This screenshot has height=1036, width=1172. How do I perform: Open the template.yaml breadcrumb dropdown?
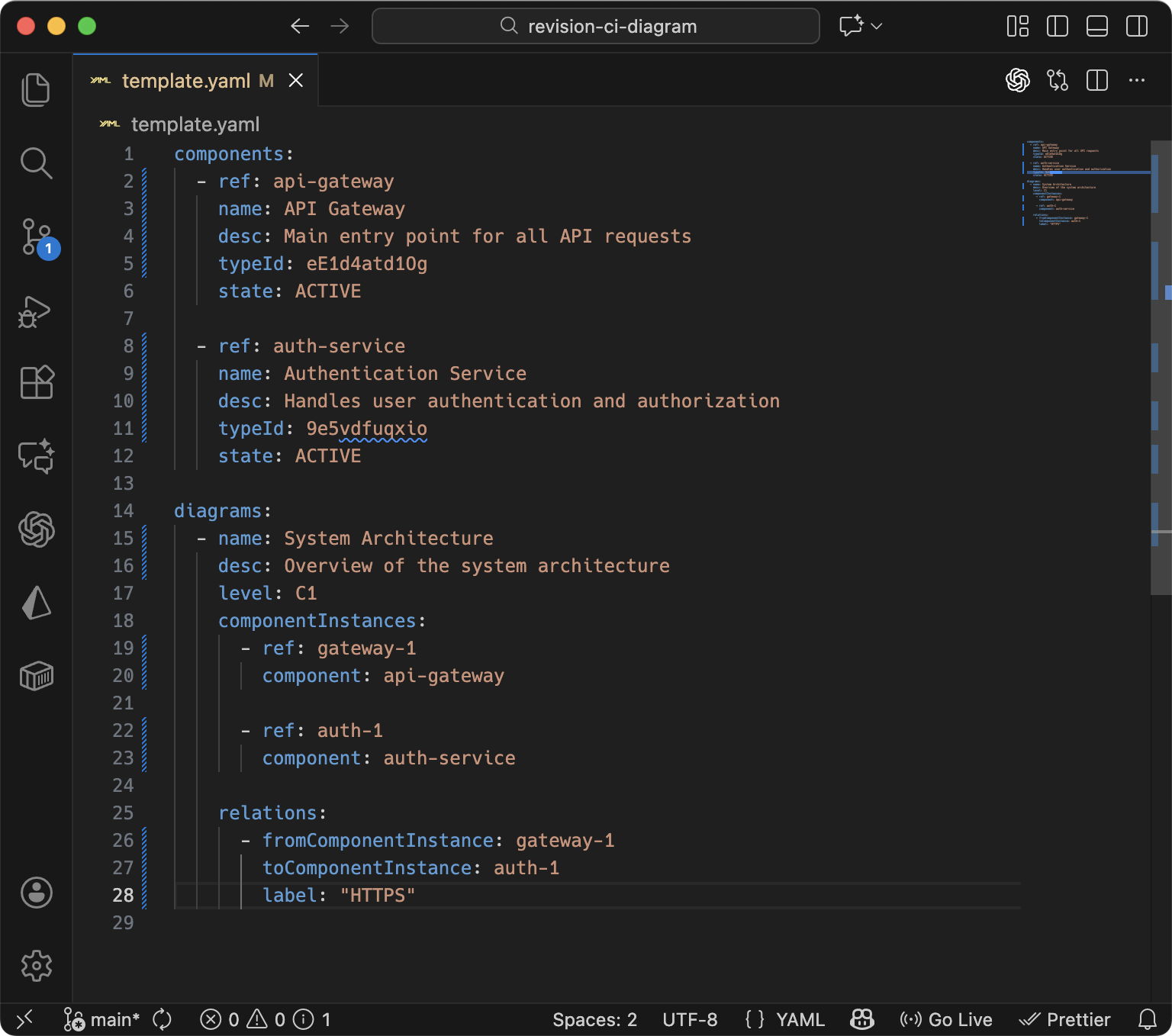tap(195, 124)
